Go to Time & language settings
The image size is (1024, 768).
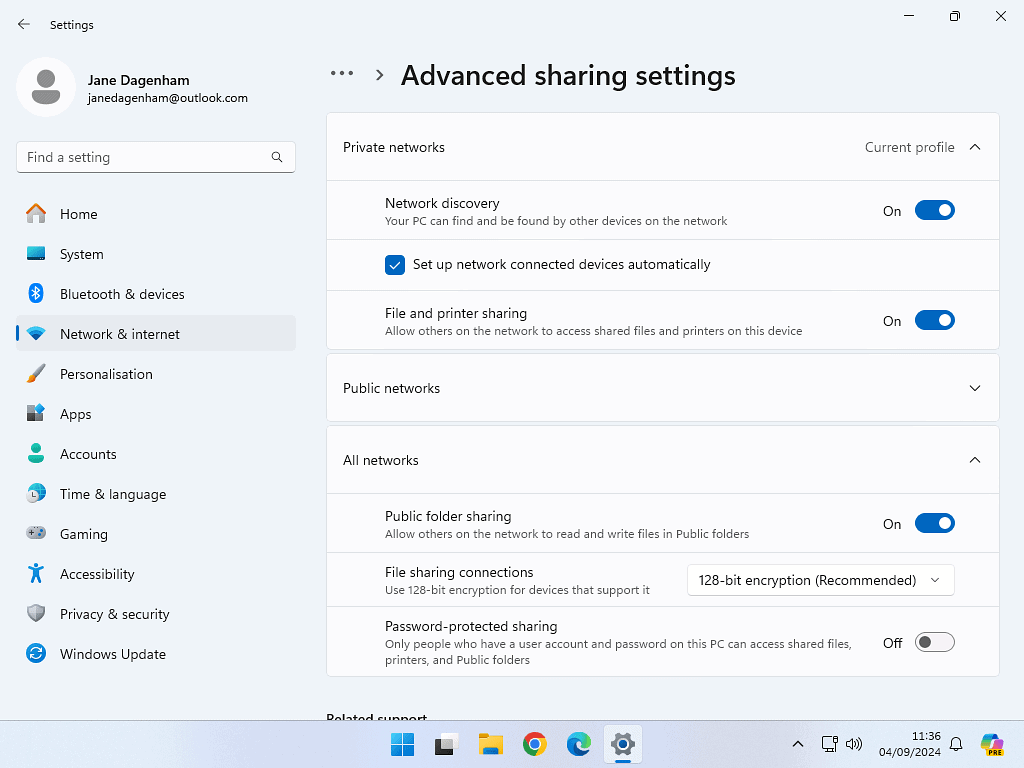click(x=113, y=494)
